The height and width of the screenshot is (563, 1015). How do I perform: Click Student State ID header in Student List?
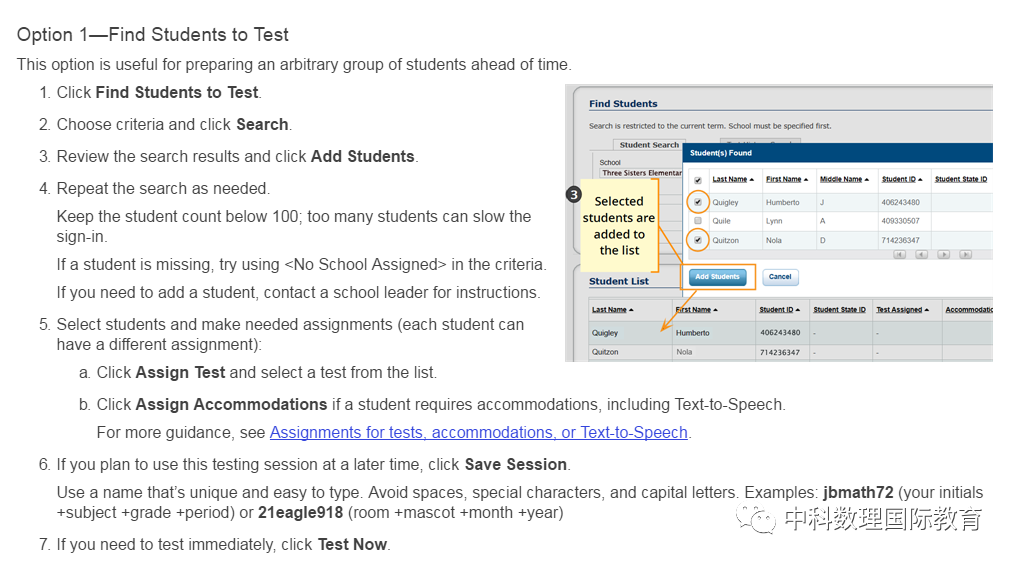tap(839, 310)
